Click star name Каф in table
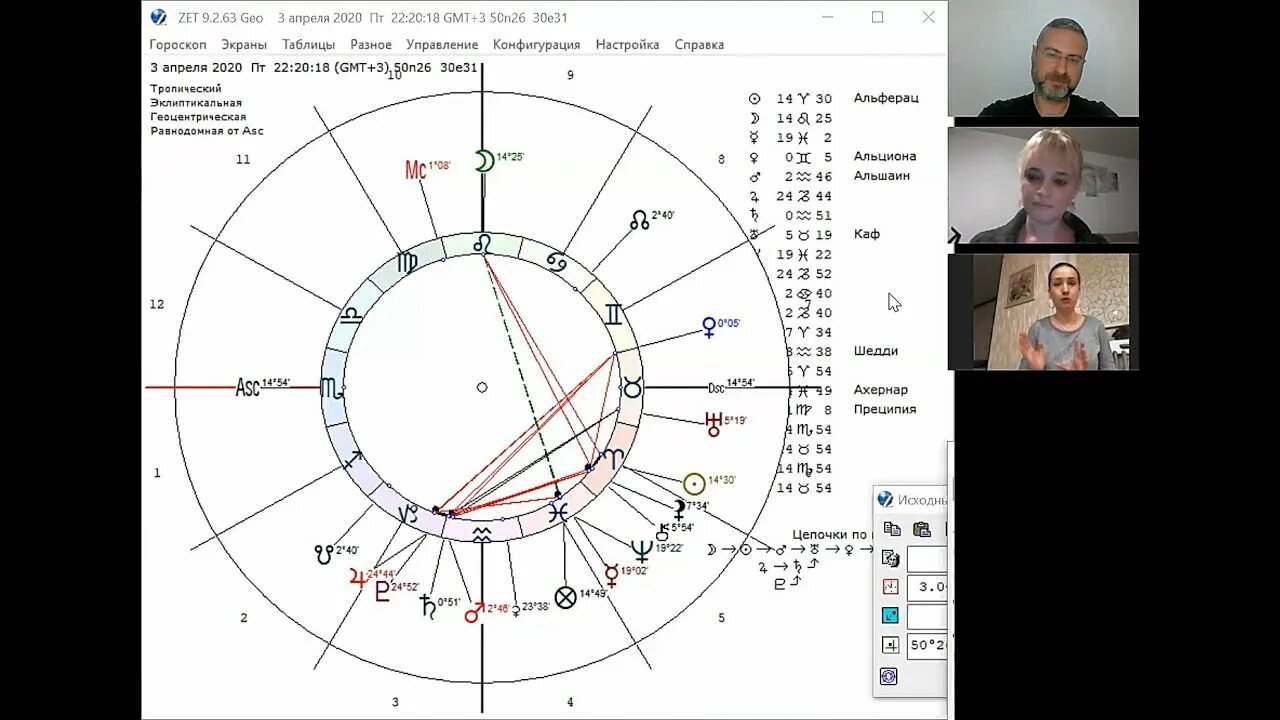The width and height of the screenshot is (1280, 720). coord(867,234)
